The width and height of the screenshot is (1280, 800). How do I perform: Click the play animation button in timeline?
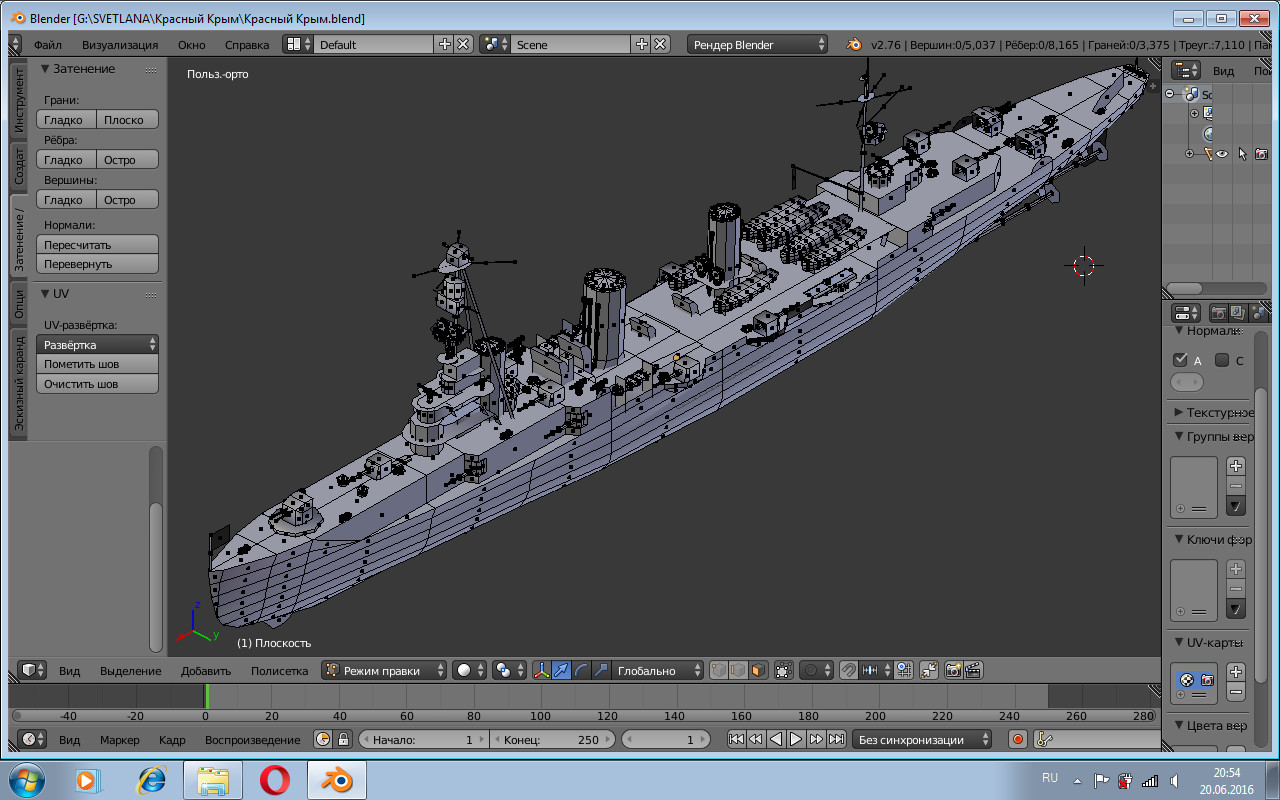pos(796,740)
